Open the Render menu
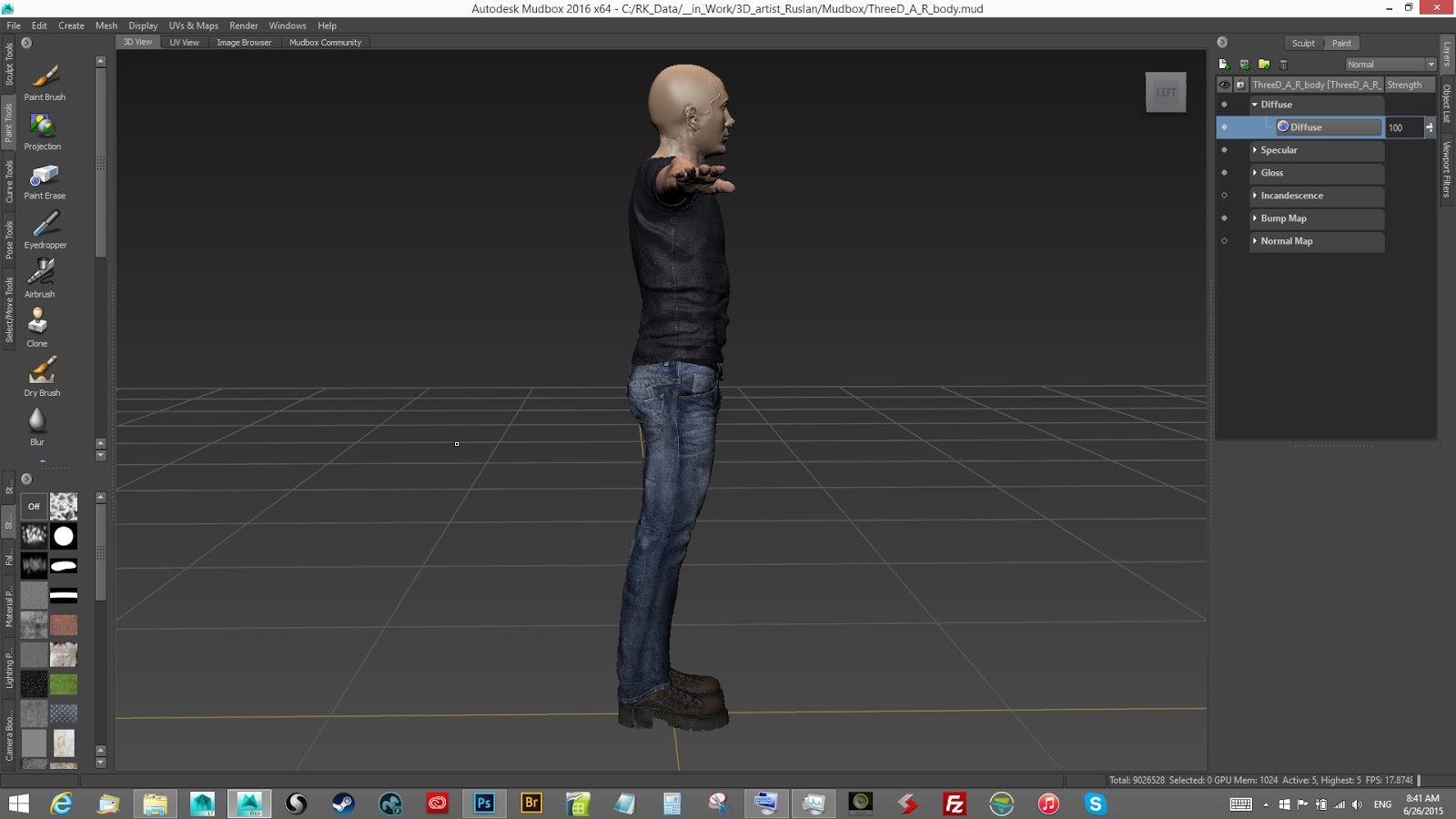The height and width of the screenshot is (819, 1456). pos(244,25)
